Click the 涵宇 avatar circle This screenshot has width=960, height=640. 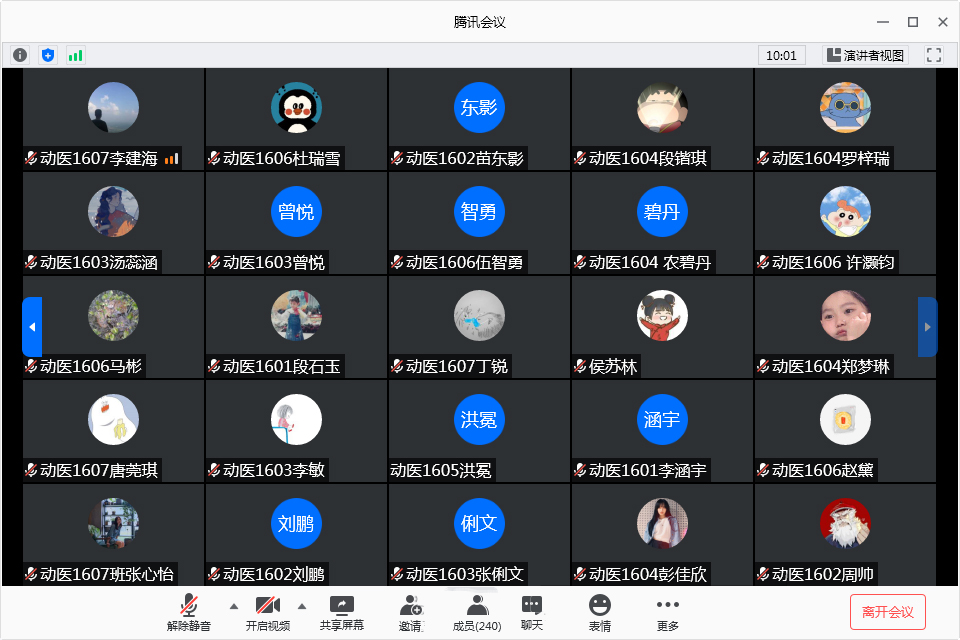tap(662, 420)
